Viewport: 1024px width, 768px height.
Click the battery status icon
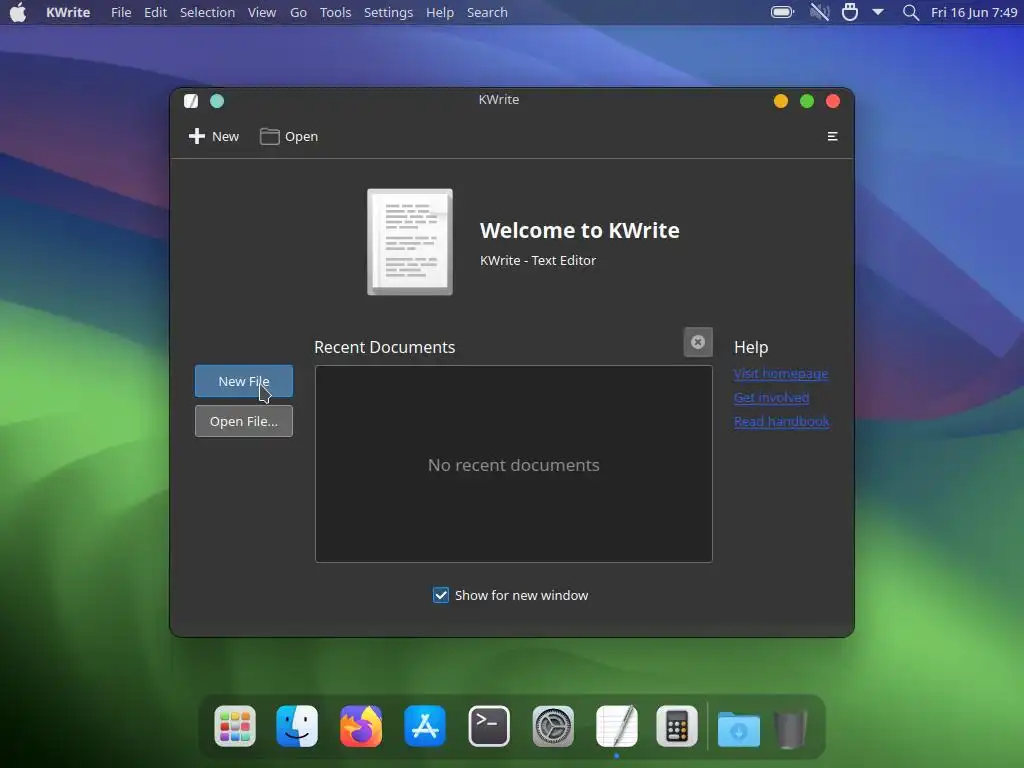[x=782, y=12]
